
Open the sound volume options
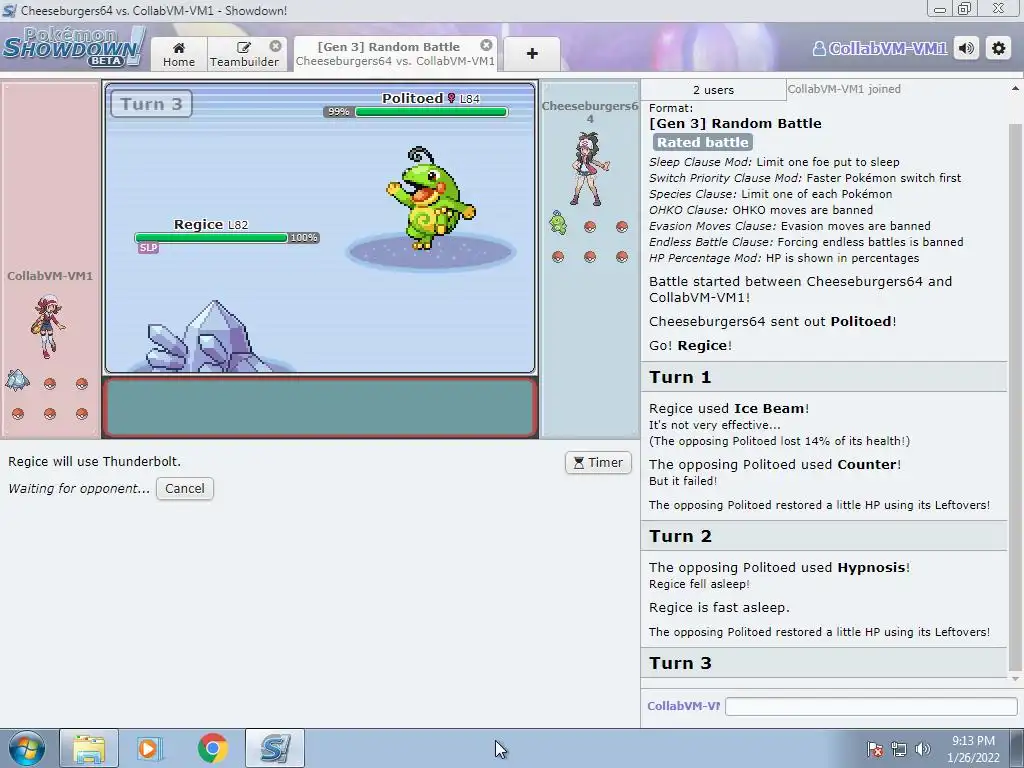pyautogui.click(x=967, y=48)
